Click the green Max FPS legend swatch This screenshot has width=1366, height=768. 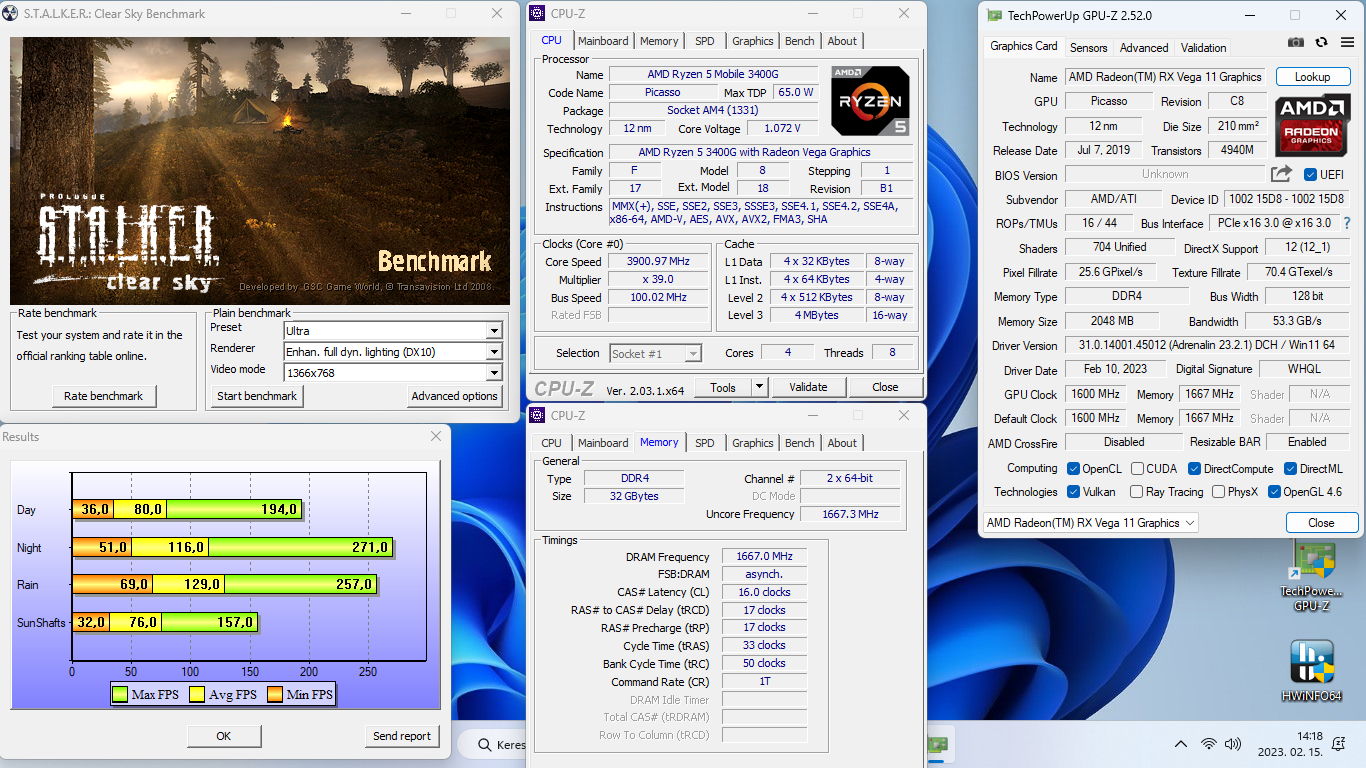coord(120,694)
